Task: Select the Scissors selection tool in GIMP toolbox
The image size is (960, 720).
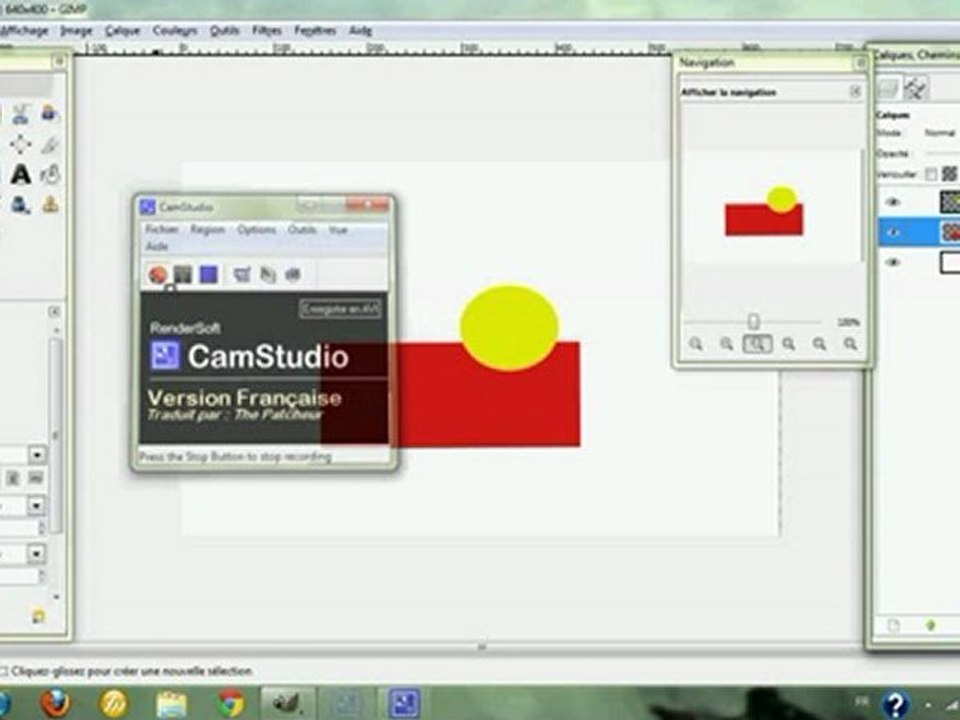Action: (20, 114)
